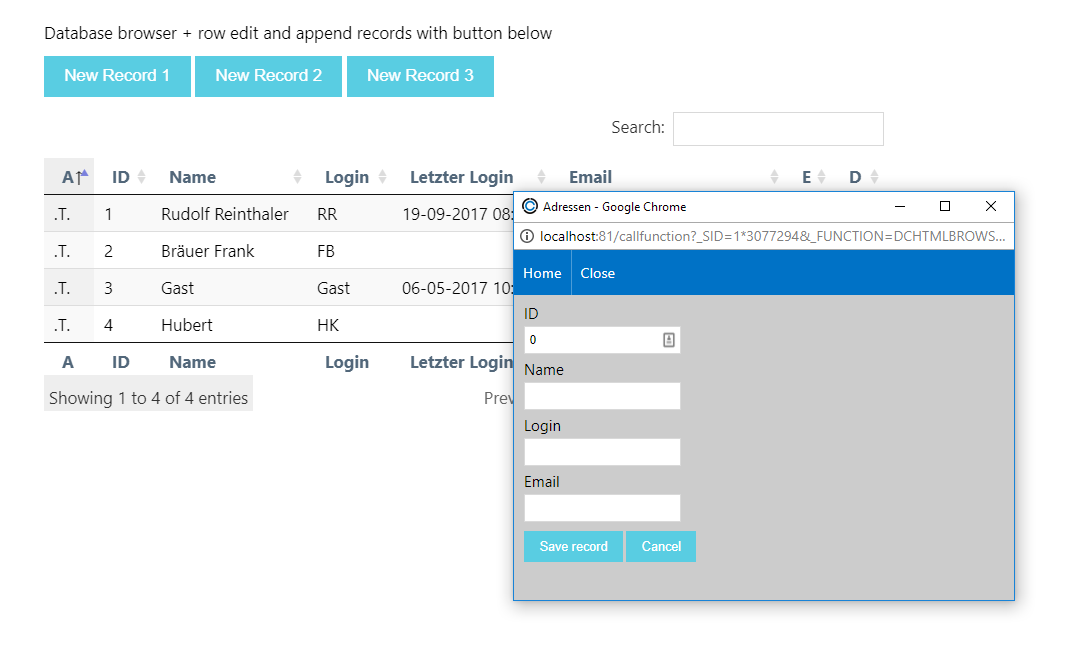This screenshot has width=1088, height=658.
Task: View site information icon in address bar
Action: [527, 237]
